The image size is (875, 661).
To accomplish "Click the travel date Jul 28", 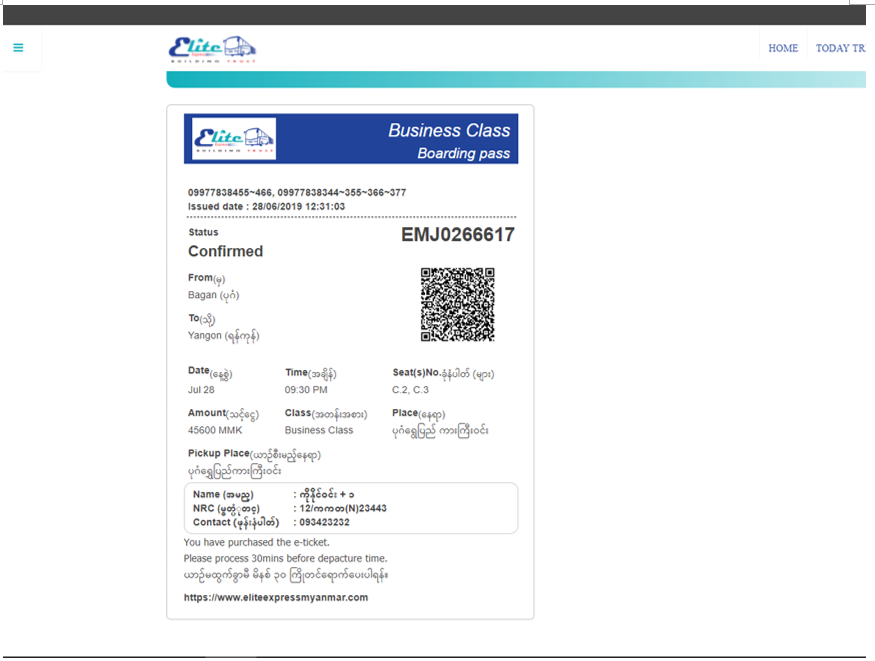I will point(202,390).
